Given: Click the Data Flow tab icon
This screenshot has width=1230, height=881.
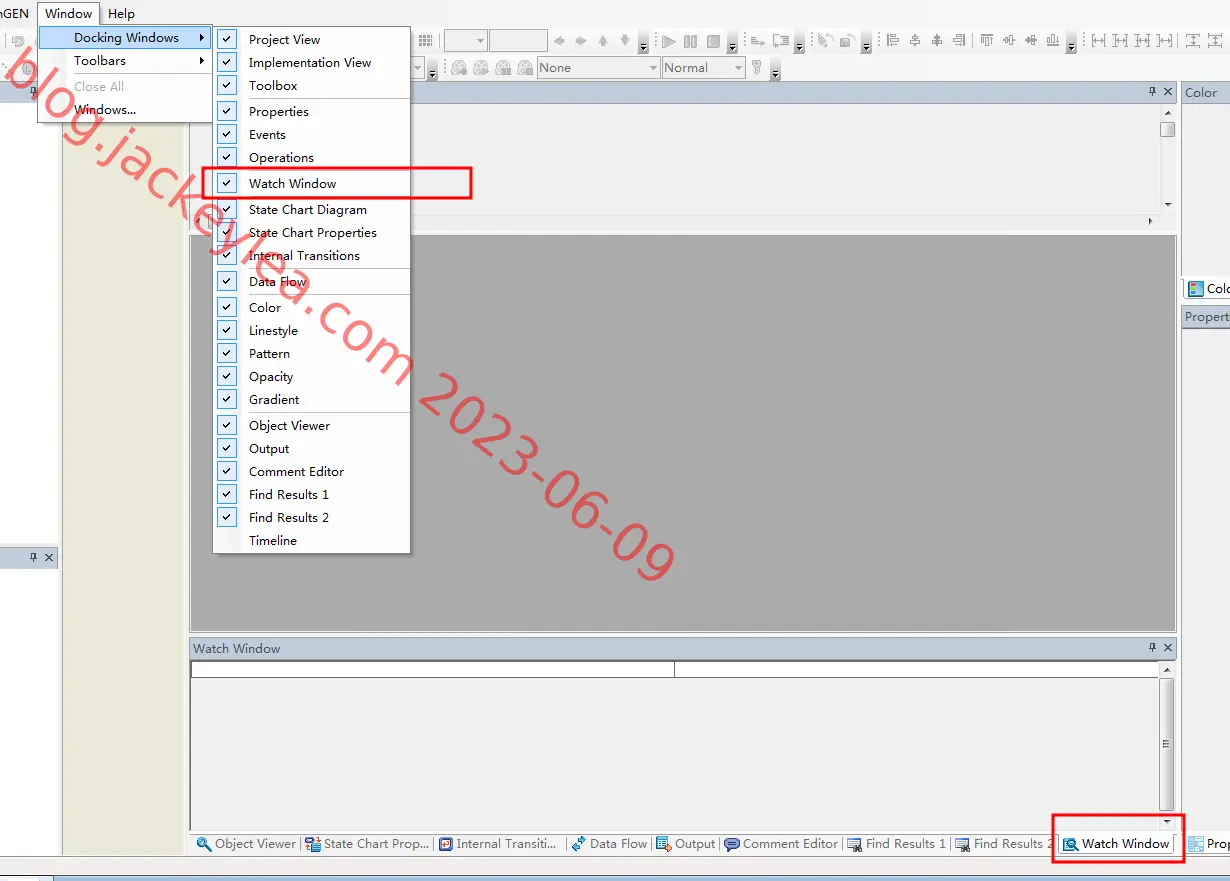Looking at the screenshot, I should point(578,844).
